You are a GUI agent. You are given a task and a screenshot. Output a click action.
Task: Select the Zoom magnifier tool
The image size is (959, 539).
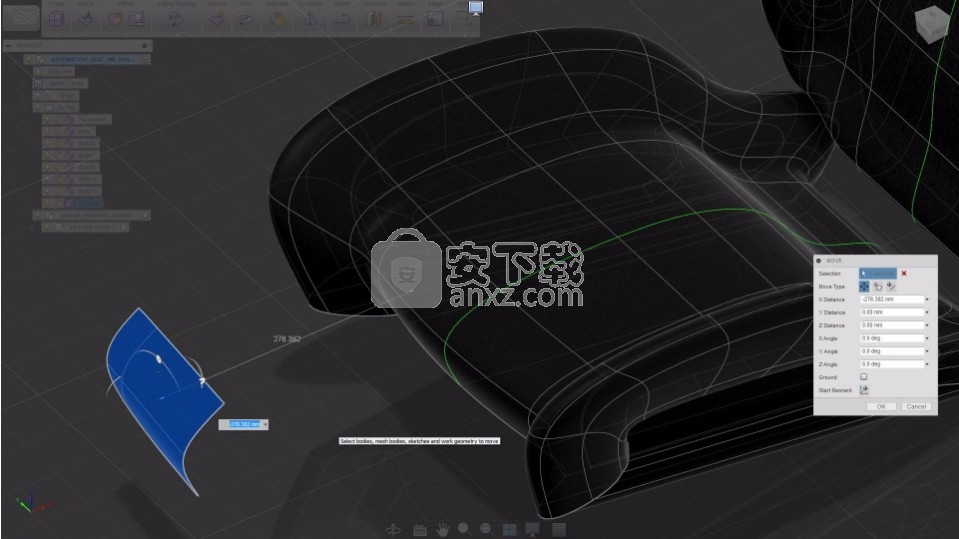pyautogui.click(x=464, y=529)
